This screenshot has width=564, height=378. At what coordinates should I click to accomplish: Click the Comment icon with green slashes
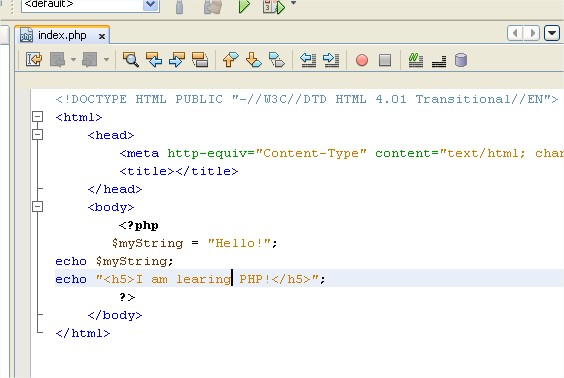pos(416,60)
